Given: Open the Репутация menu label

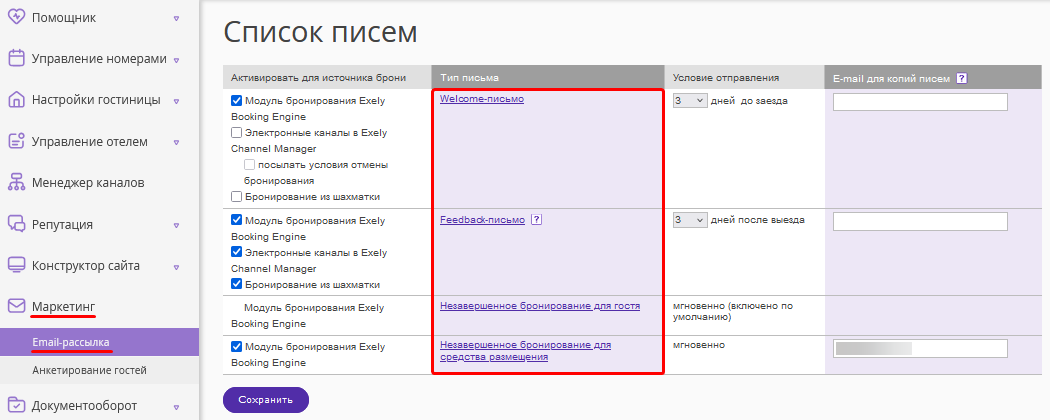Looking at the screenshot, I should pyautogui.click(x=62, y=224).
